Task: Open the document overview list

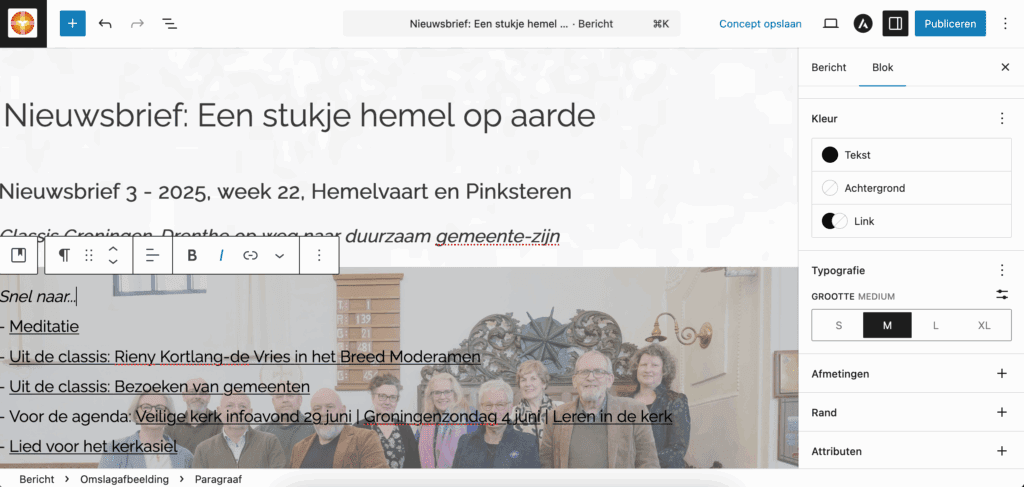Action: click(x=170, y=23)
